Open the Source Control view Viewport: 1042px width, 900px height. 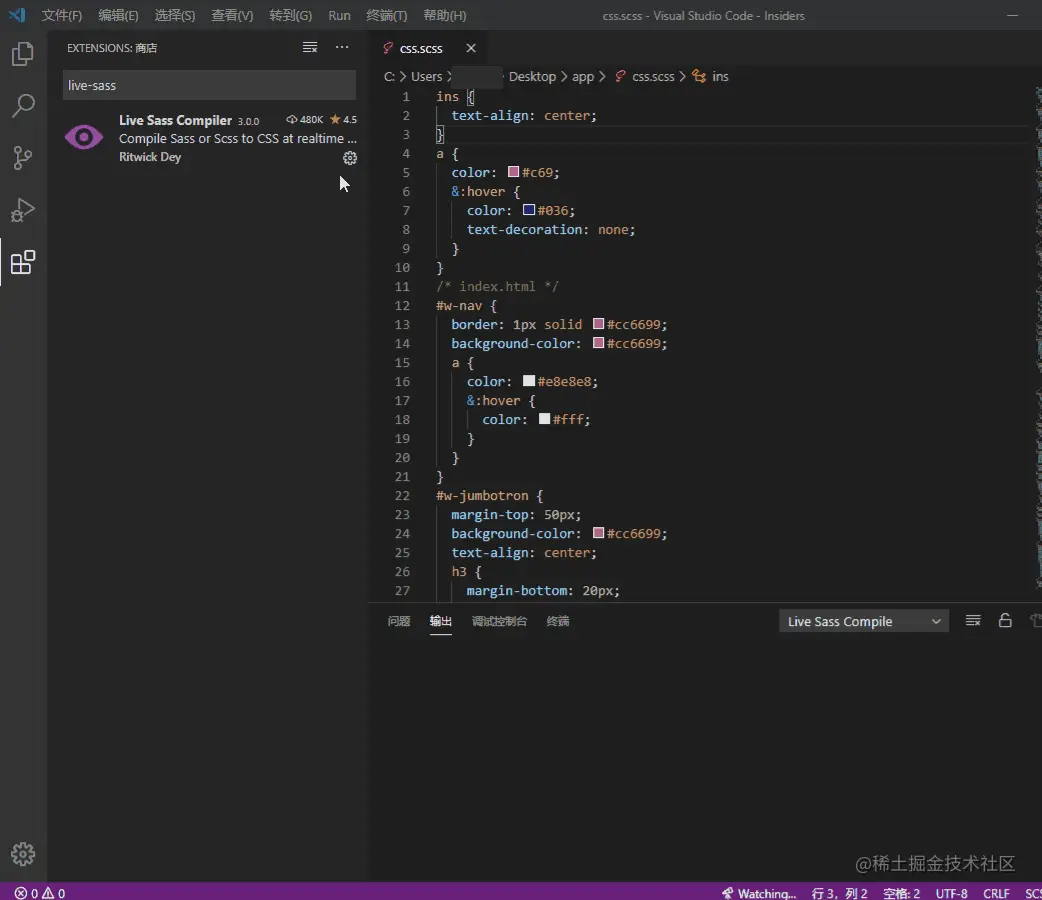point(22,158)
